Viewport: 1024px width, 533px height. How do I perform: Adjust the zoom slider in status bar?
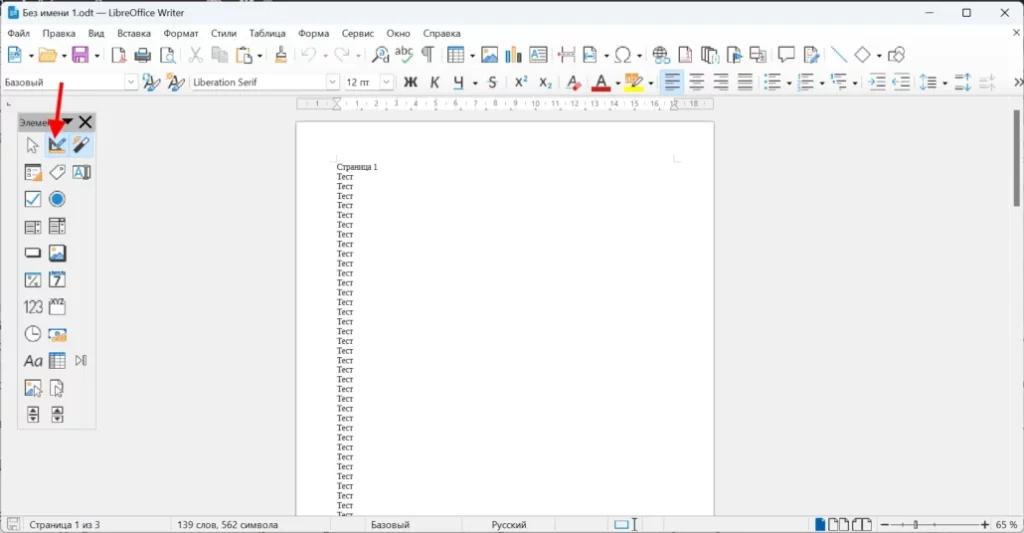click(916, 525)
